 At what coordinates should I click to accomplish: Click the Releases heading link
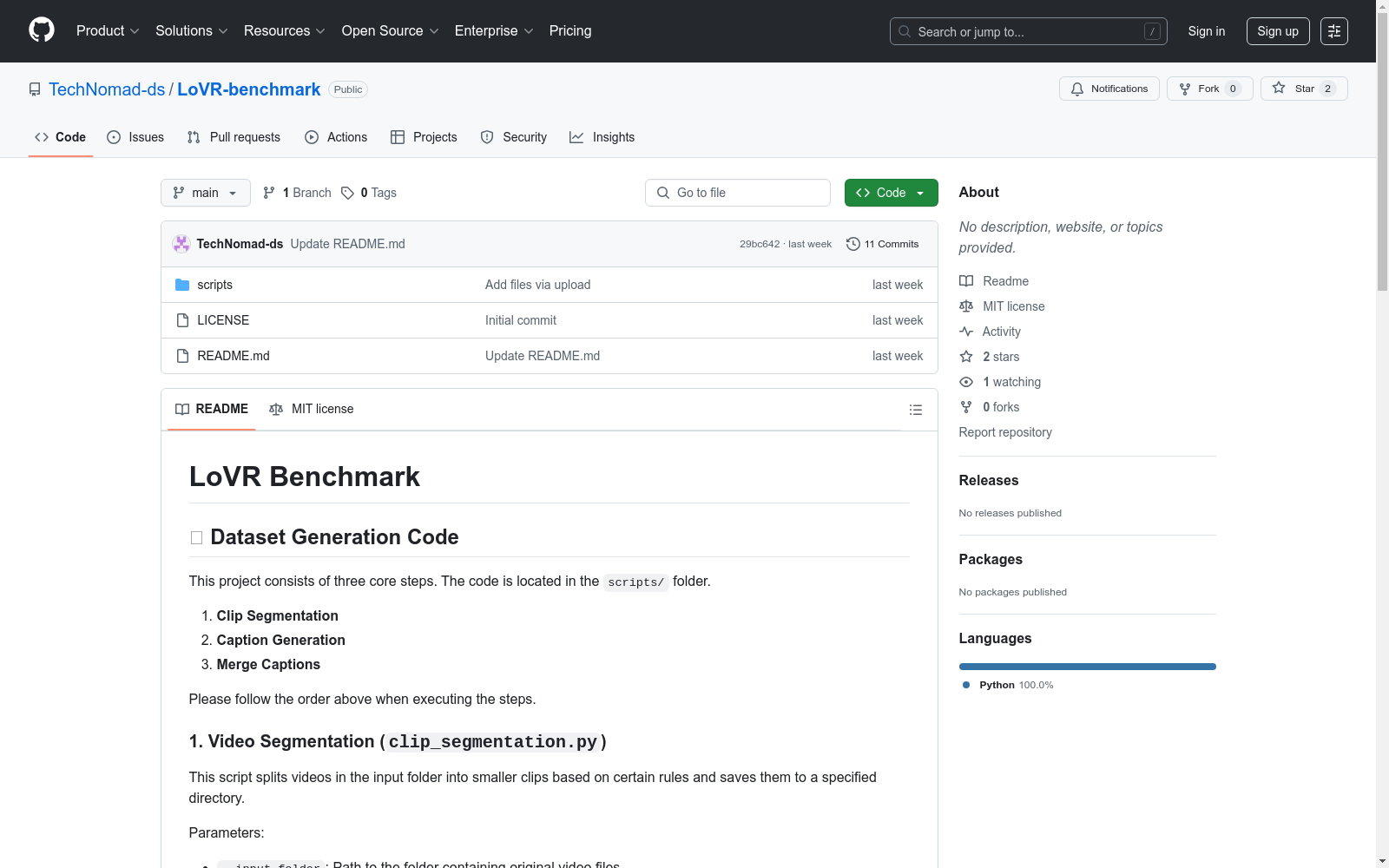tap(989, 480)
